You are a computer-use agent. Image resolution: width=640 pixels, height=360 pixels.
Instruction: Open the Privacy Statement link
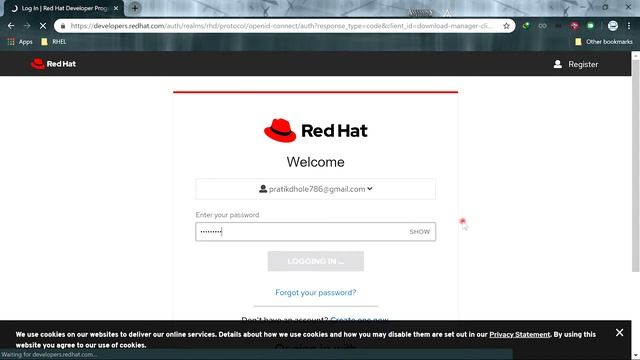[x=520, y=334]
